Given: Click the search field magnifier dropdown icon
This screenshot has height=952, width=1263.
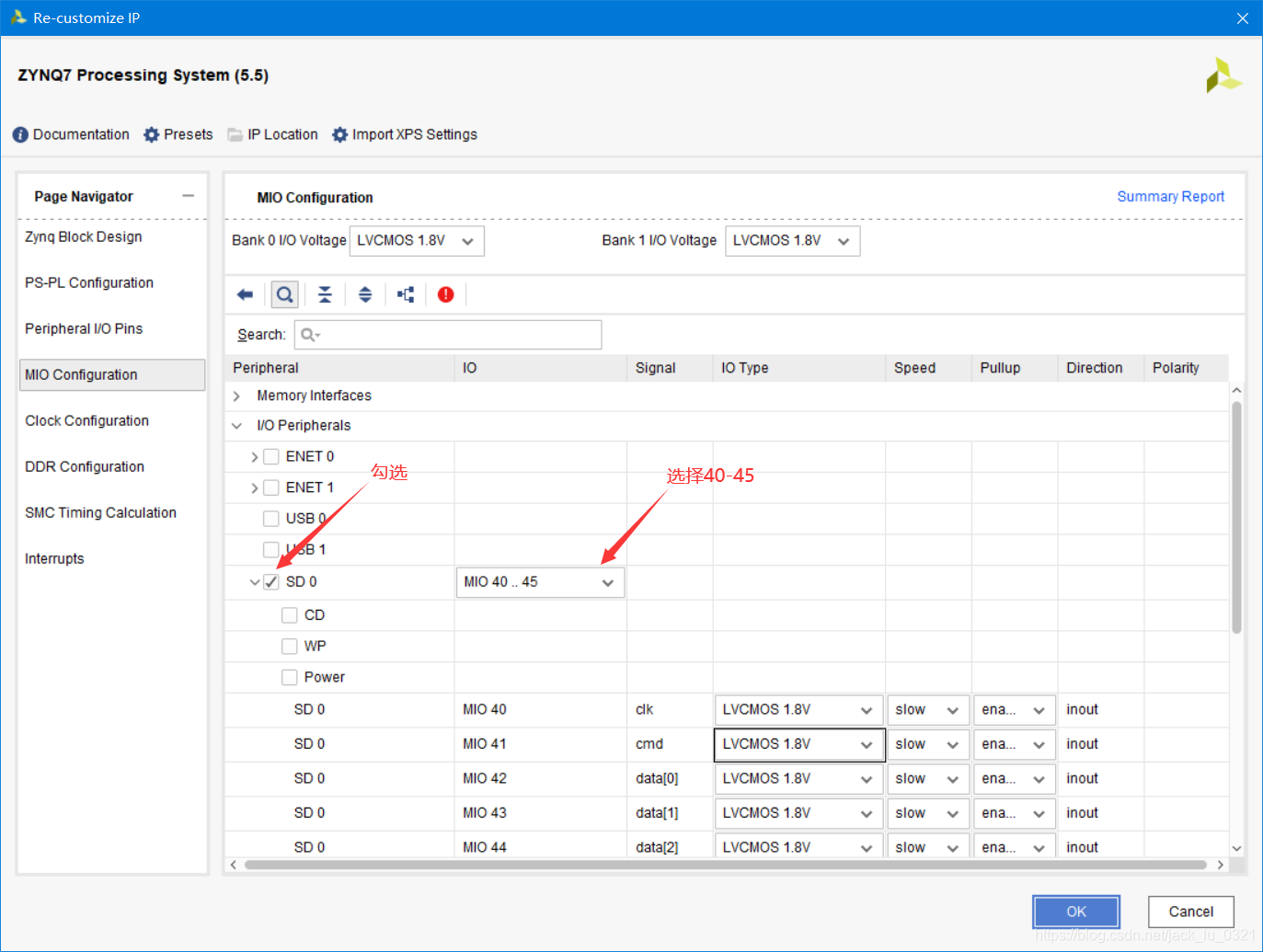Looking at the screenshot, I should [311, 335].
